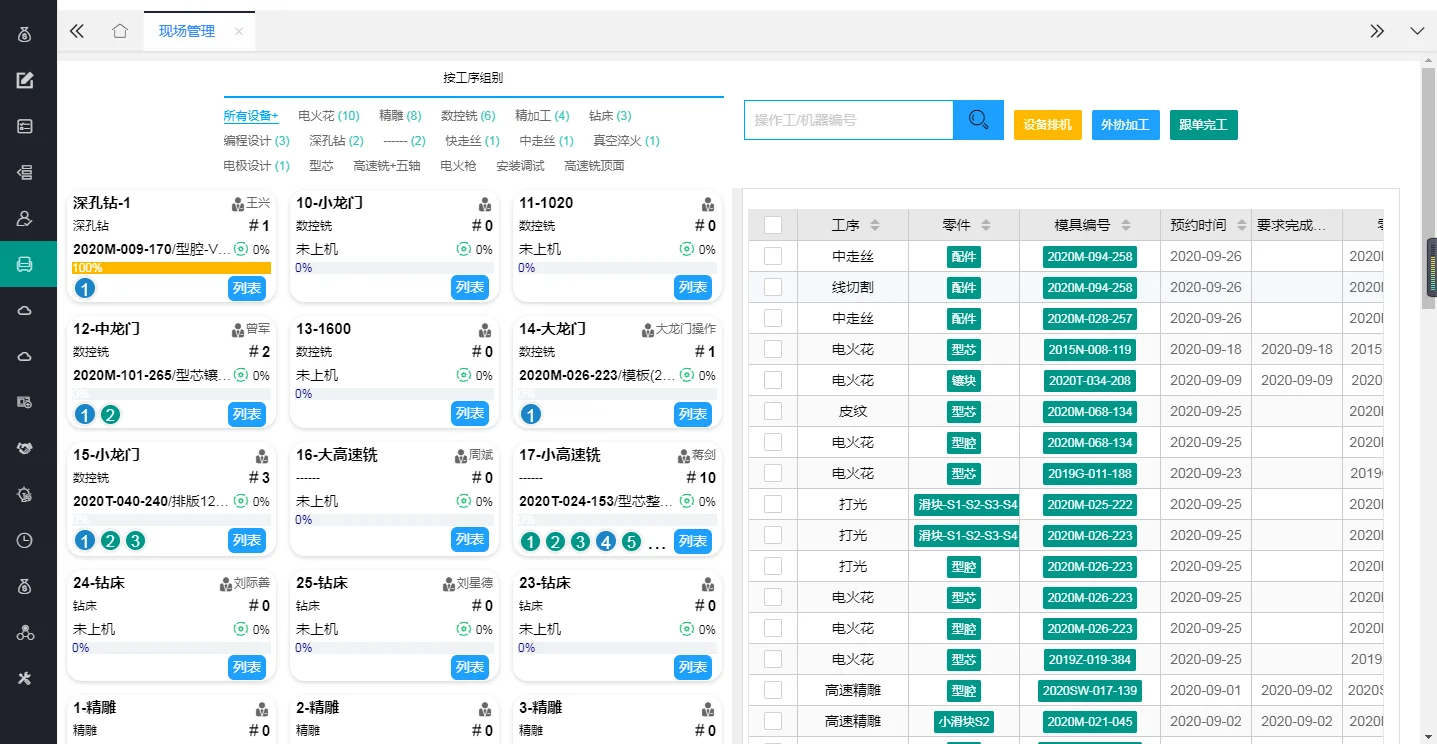Image resolution: width=1437 pixels, height=744 pixels.
Task: Click the user icon in left sidebar
Action: [26, 218]
